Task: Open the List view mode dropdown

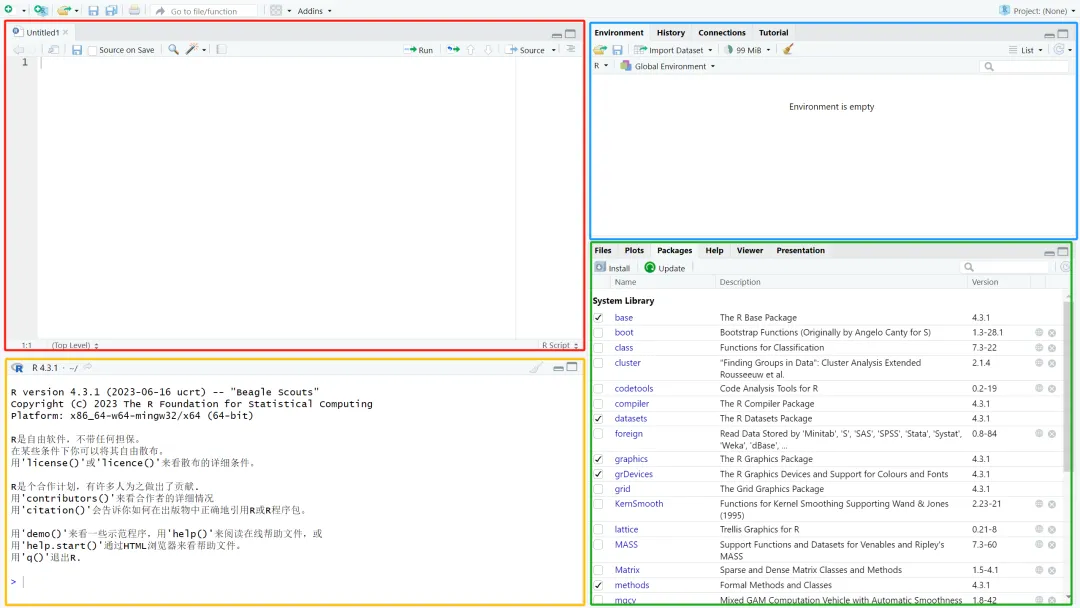Action: (x=1026, y=50)
